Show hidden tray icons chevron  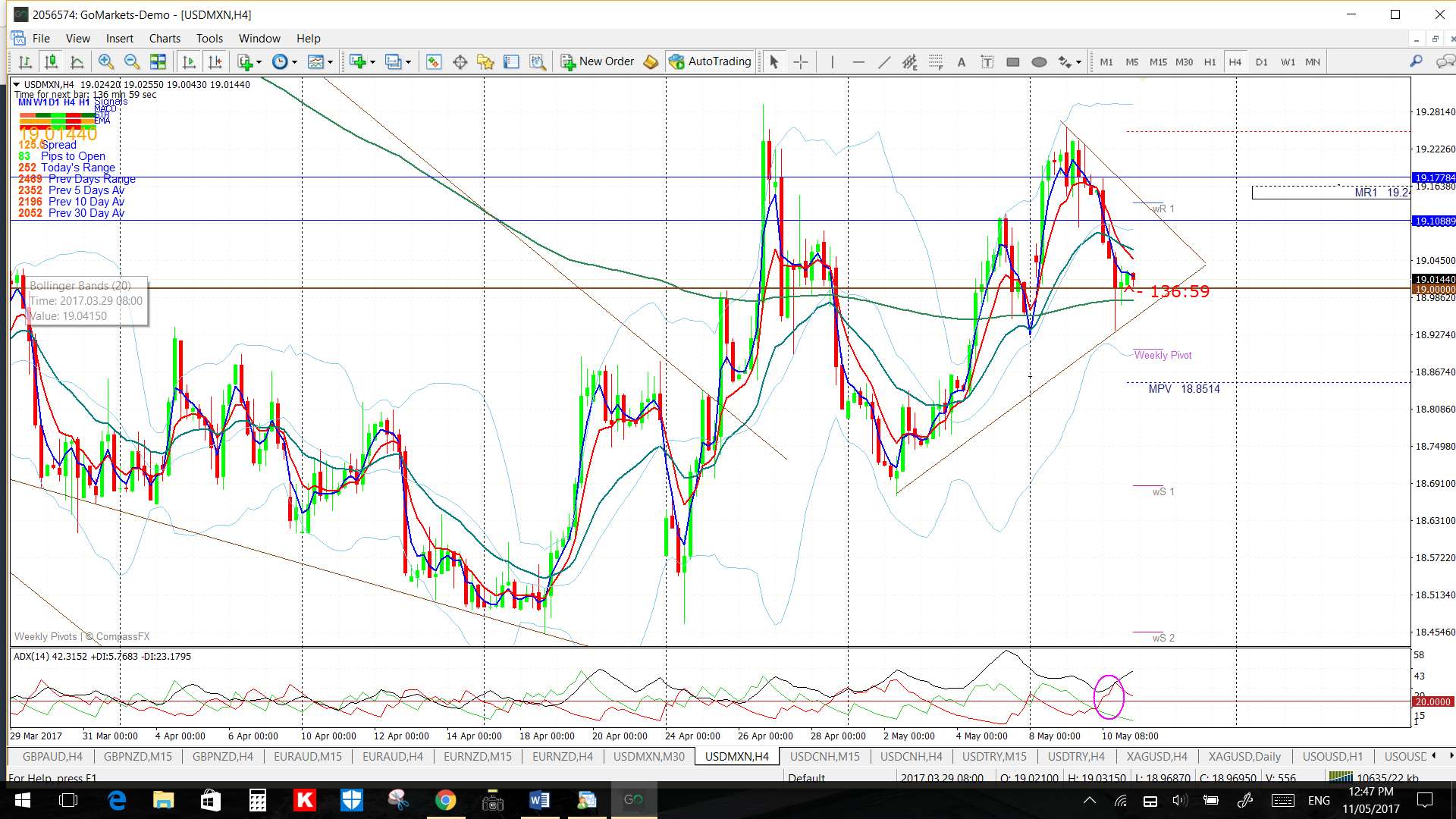[x=1090, y=800]
